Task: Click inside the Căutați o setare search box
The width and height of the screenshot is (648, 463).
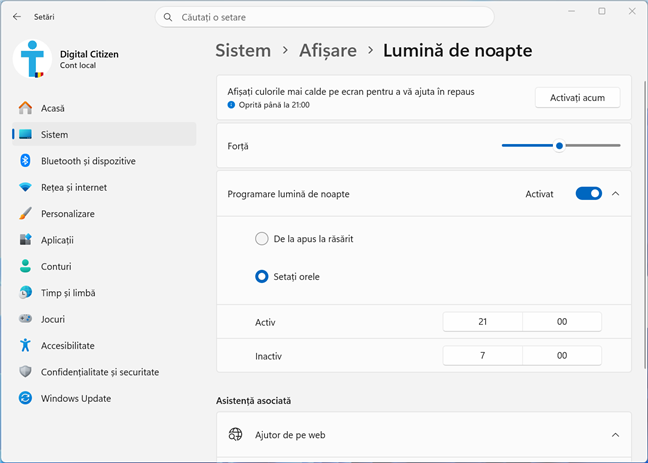Action: pos(324,17)
